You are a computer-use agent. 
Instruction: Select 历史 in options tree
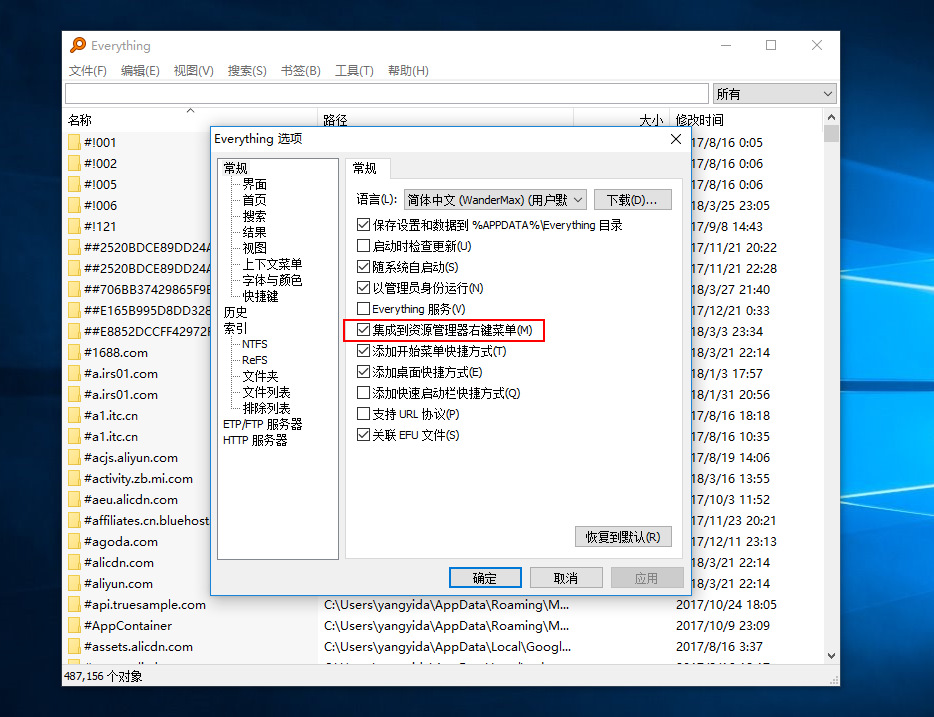[x=235, y=312]
